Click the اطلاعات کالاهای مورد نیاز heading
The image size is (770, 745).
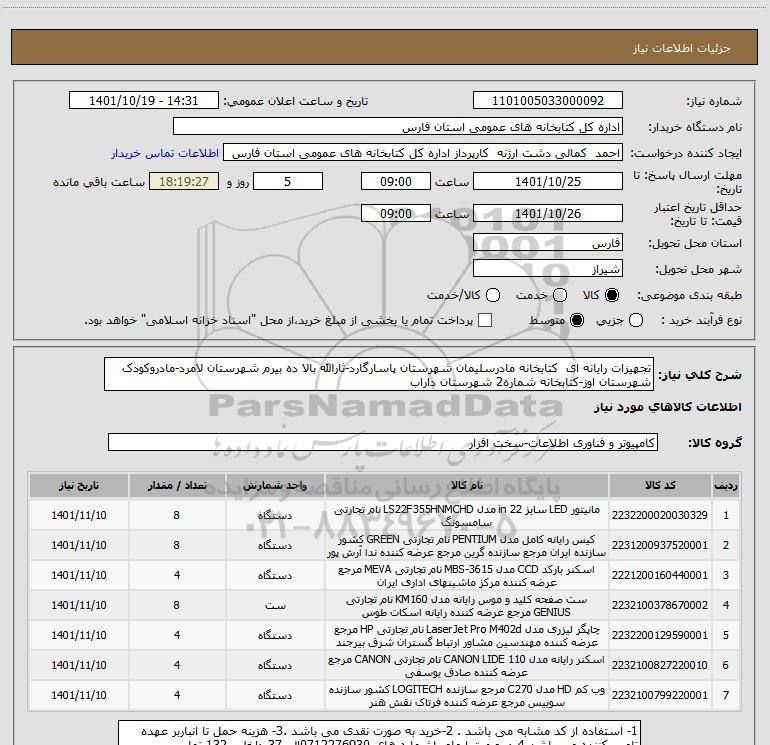[x=668, y=407]
